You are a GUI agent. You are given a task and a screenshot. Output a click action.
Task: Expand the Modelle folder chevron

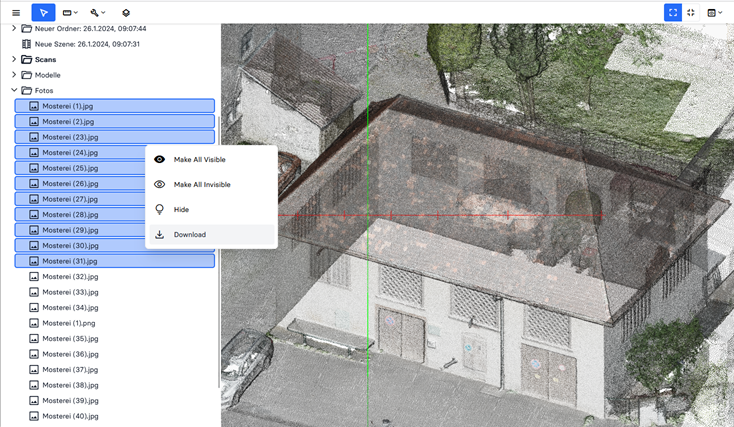pos(14,75)
